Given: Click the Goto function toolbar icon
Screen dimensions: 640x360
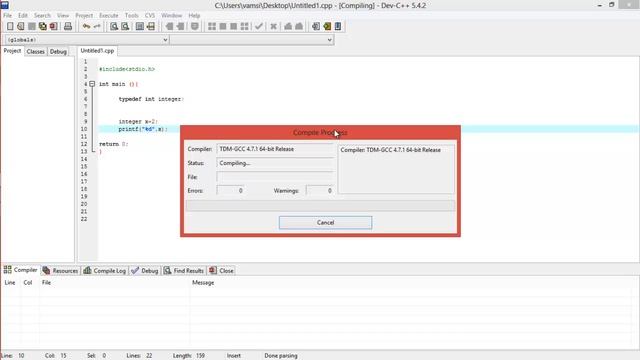Looking at the screenshot, I should [140, 26].
